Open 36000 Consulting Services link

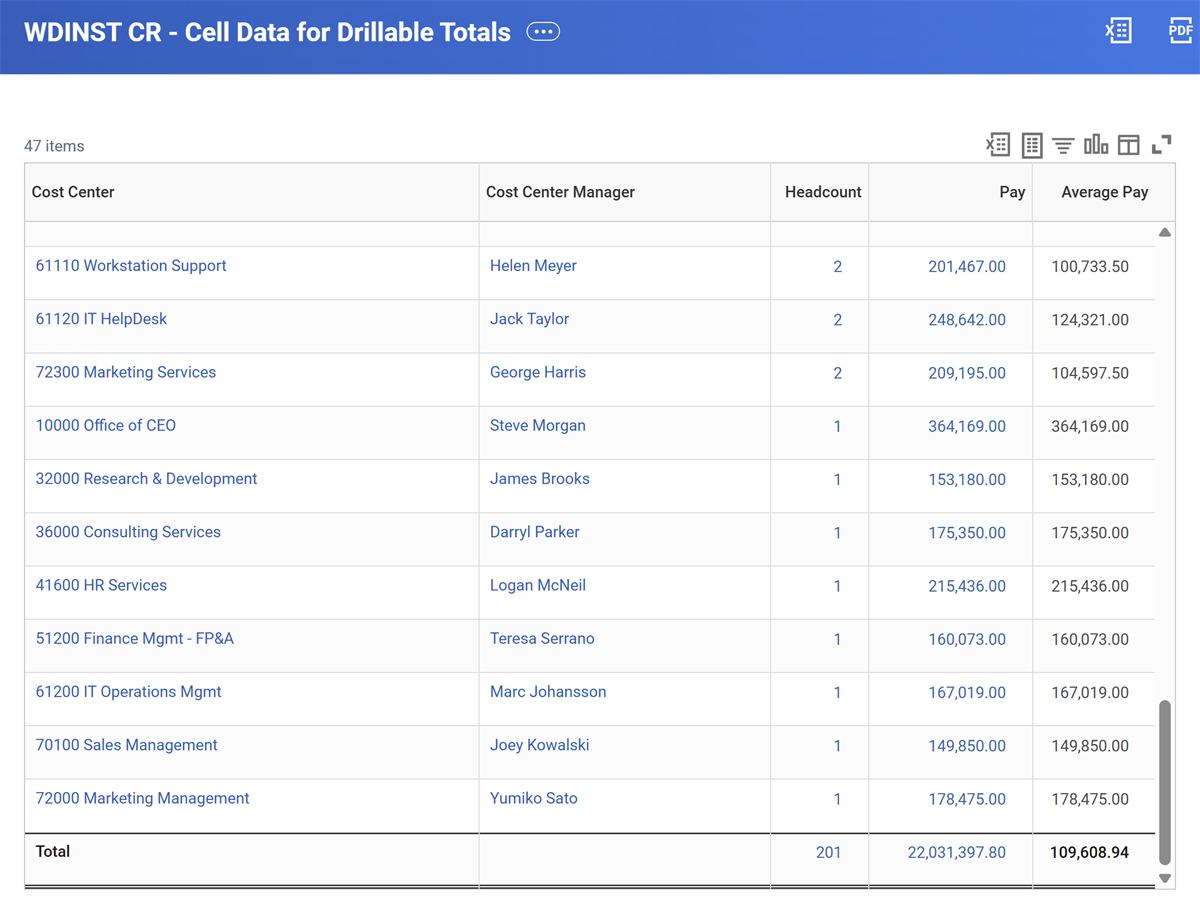coord(128,532)
